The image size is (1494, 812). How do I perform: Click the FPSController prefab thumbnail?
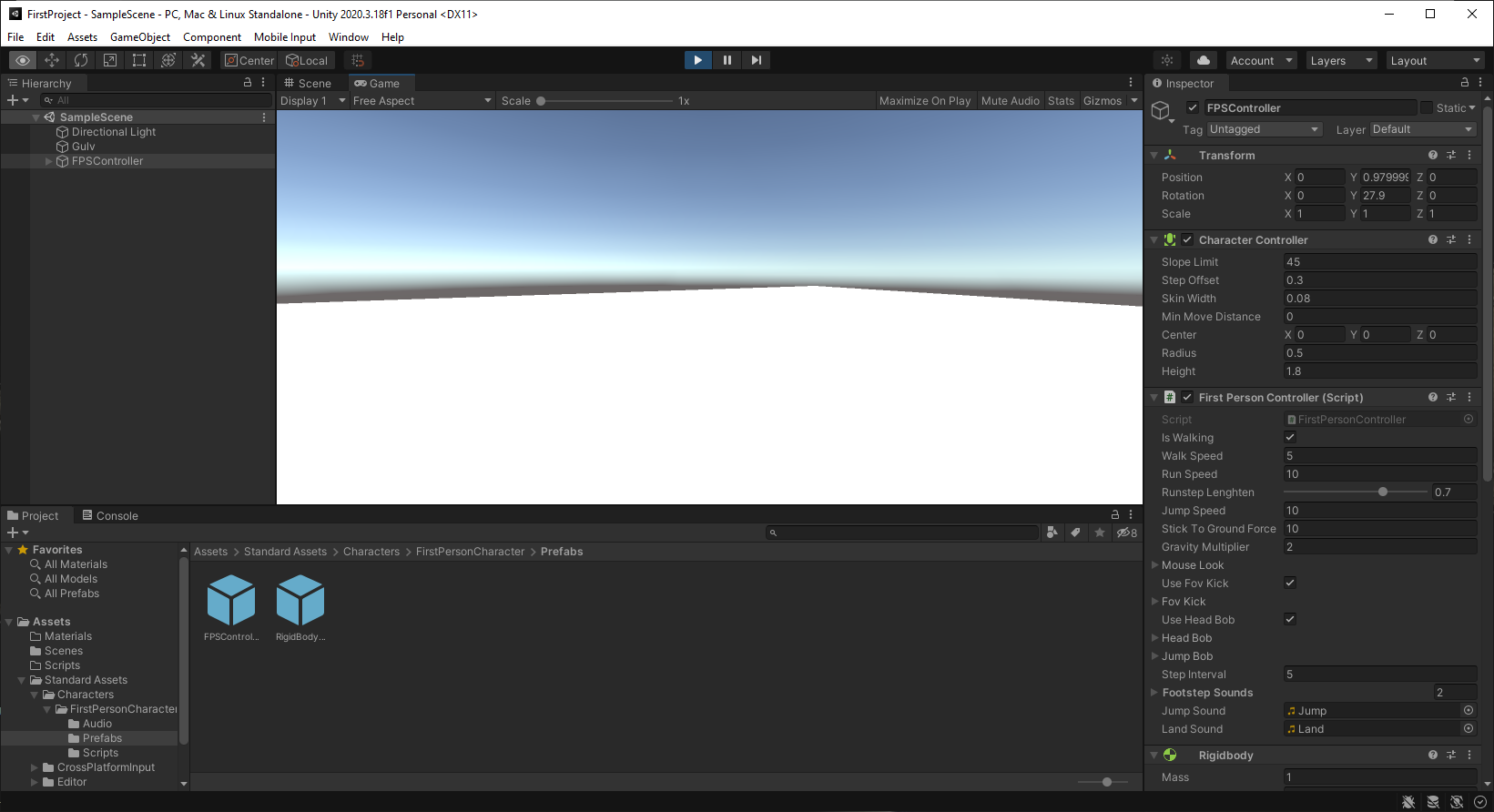[x=231, y=600]
